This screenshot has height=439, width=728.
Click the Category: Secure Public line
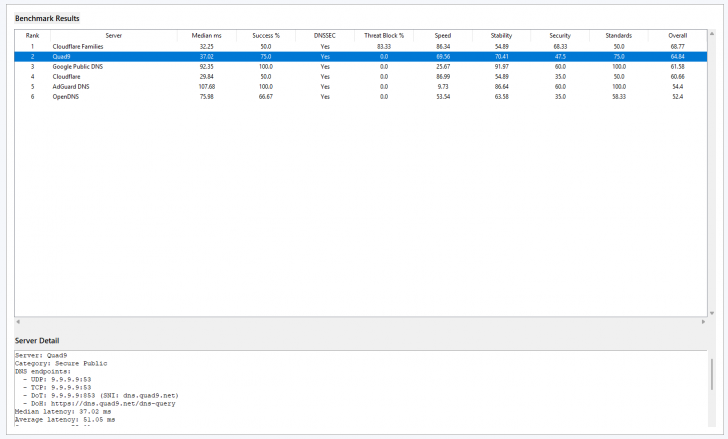pyautogui.click(x=61, y=363)
